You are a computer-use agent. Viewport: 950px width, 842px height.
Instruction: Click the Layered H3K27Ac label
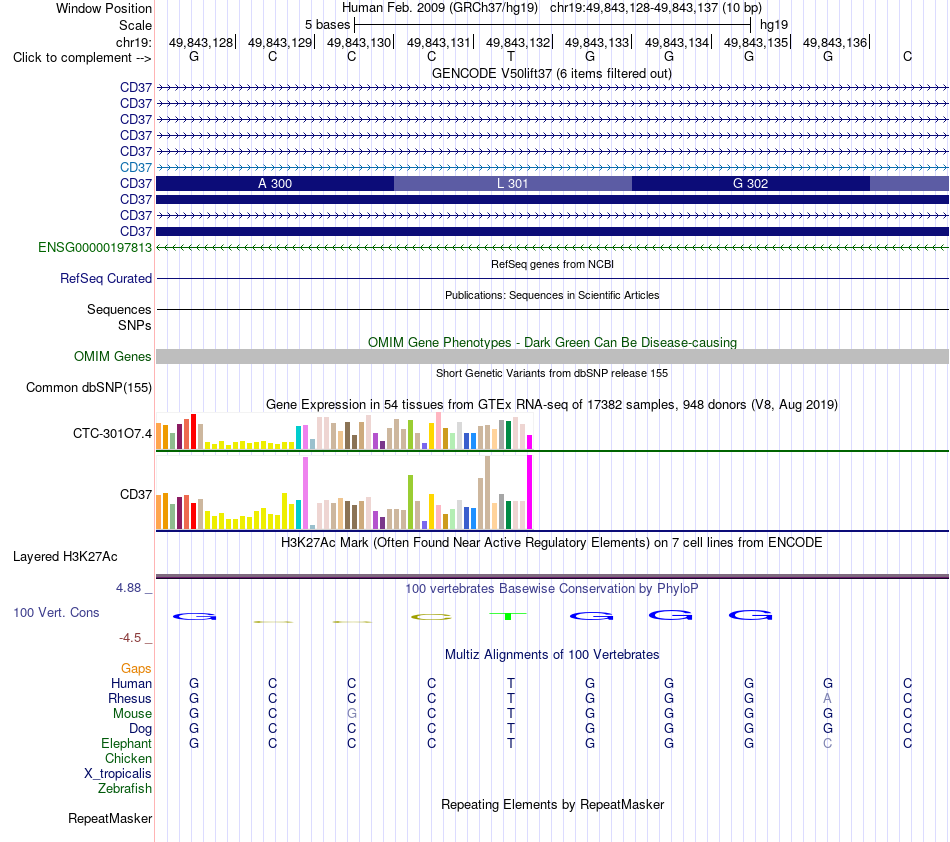pyautogui.click(x=65, y=556)
